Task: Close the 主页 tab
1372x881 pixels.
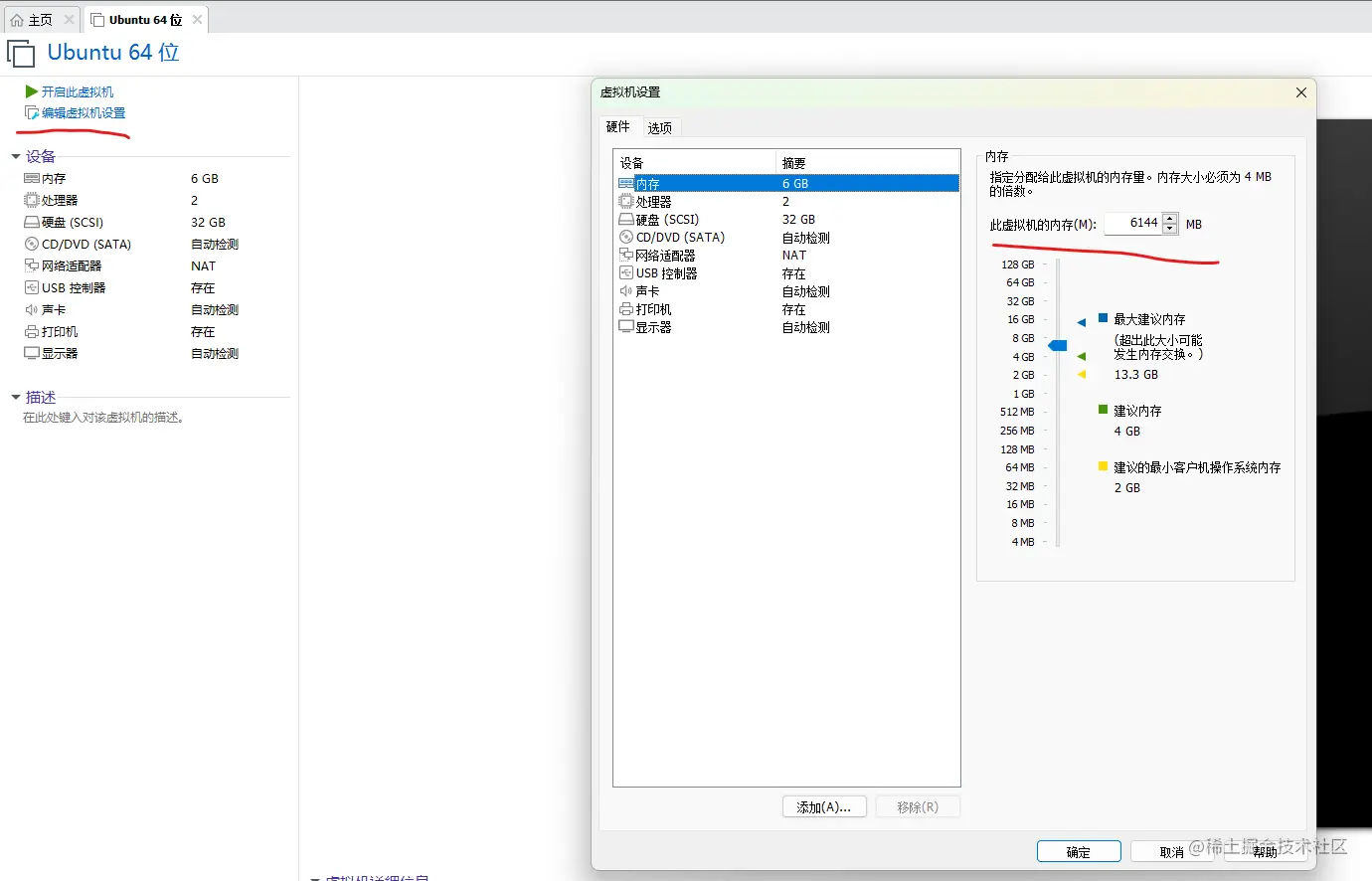Action: coord(69,20)
